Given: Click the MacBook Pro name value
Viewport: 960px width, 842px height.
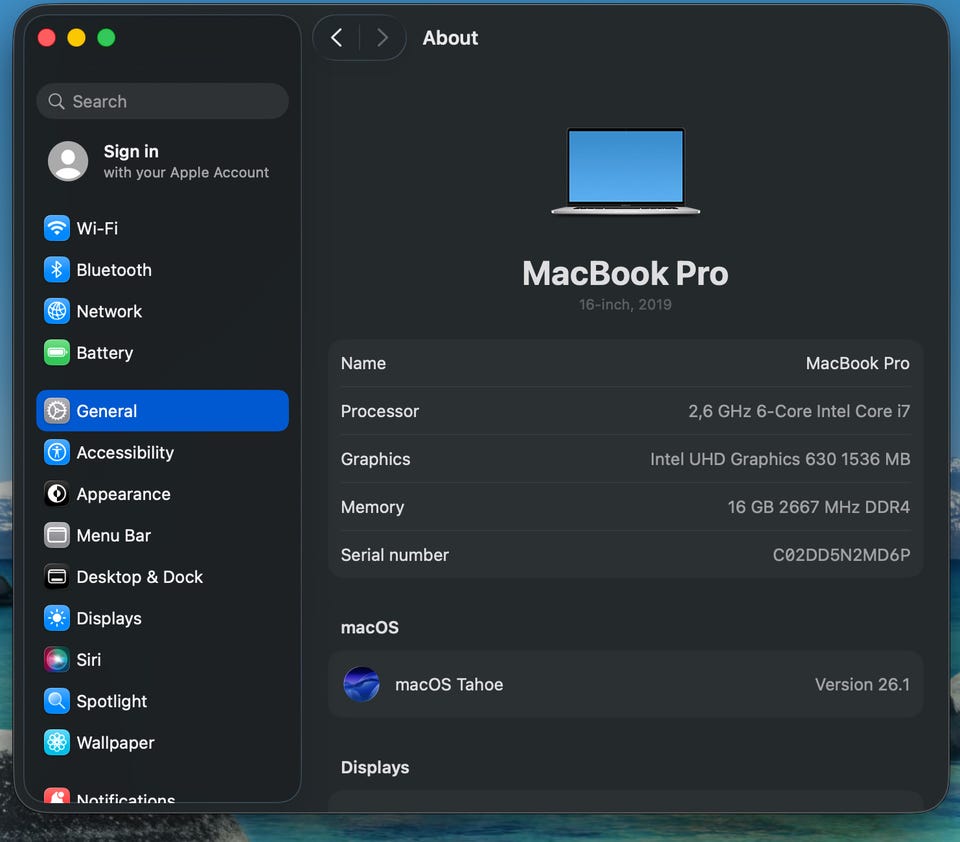Looking at the screenshot, I should click(857, 364).
